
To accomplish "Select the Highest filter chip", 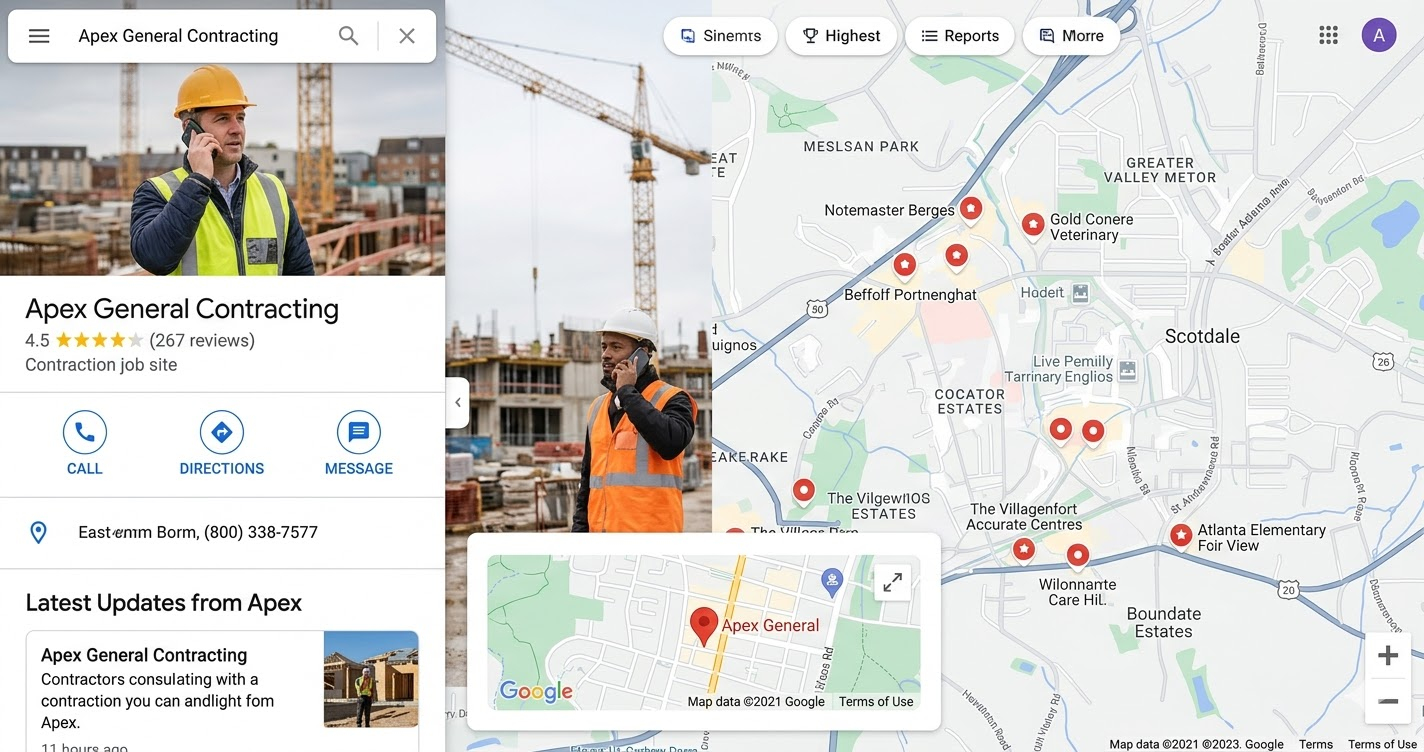I will 841,36.
